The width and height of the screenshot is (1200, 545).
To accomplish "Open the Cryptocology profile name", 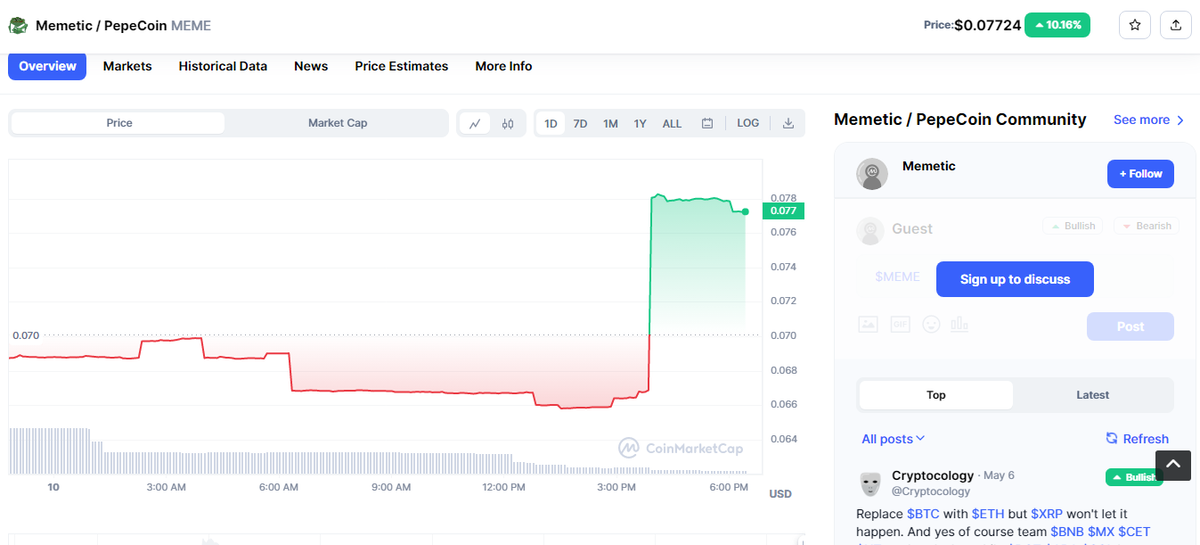I will 932,475.
